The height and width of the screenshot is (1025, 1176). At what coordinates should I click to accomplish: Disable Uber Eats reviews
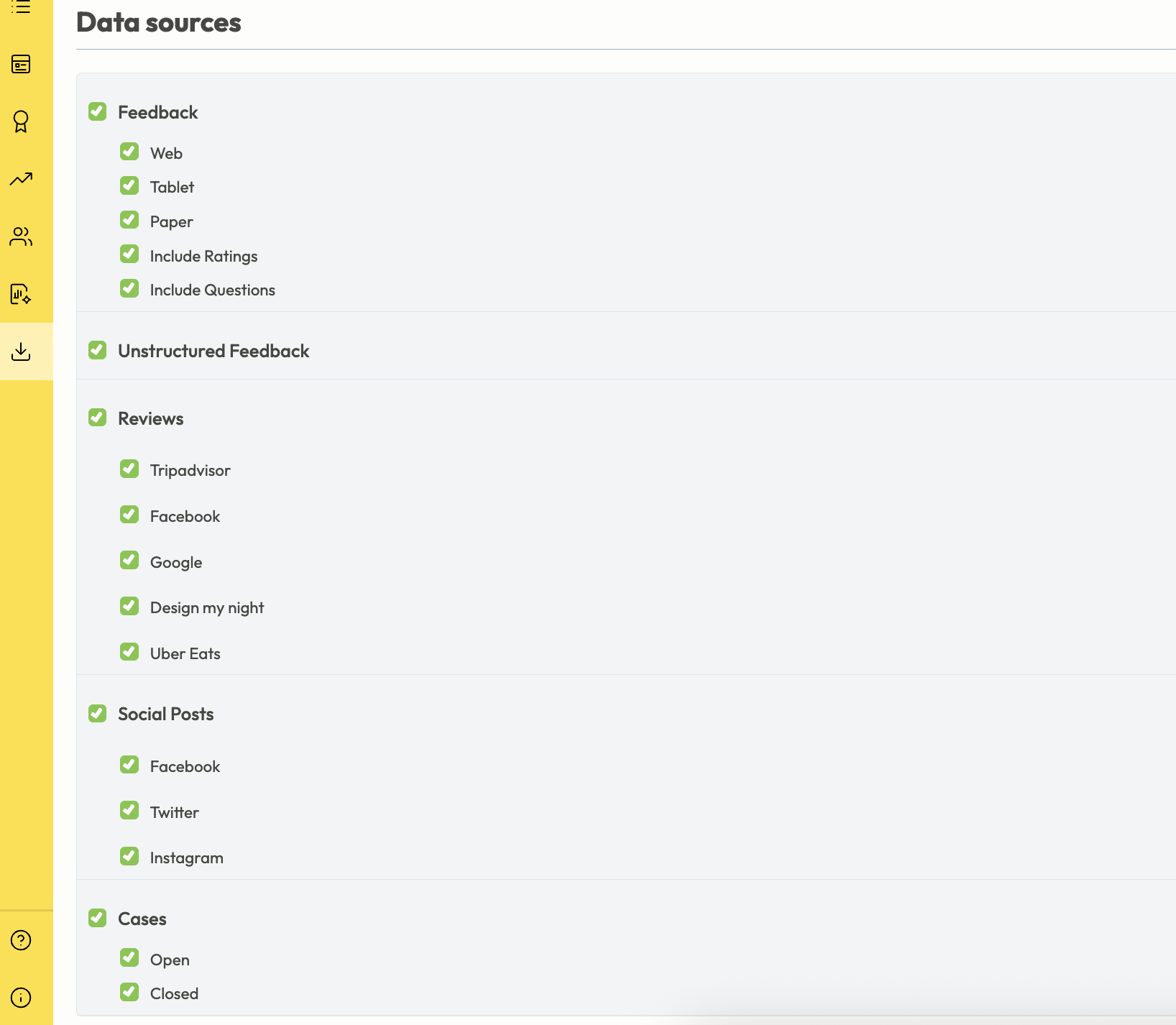click(x=129, y=651)
